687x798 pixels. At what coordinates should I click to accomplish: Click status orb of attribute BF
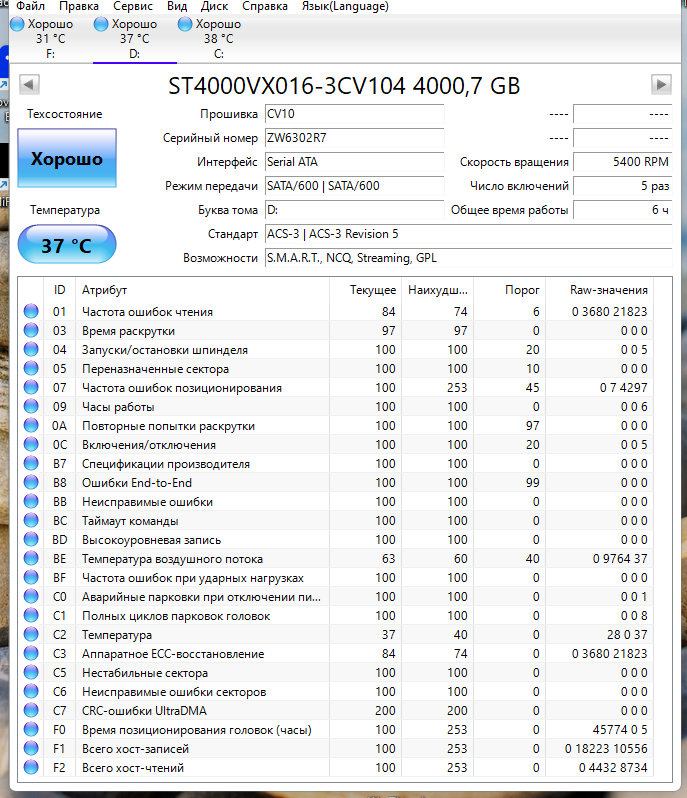click(x=31, y=577)
